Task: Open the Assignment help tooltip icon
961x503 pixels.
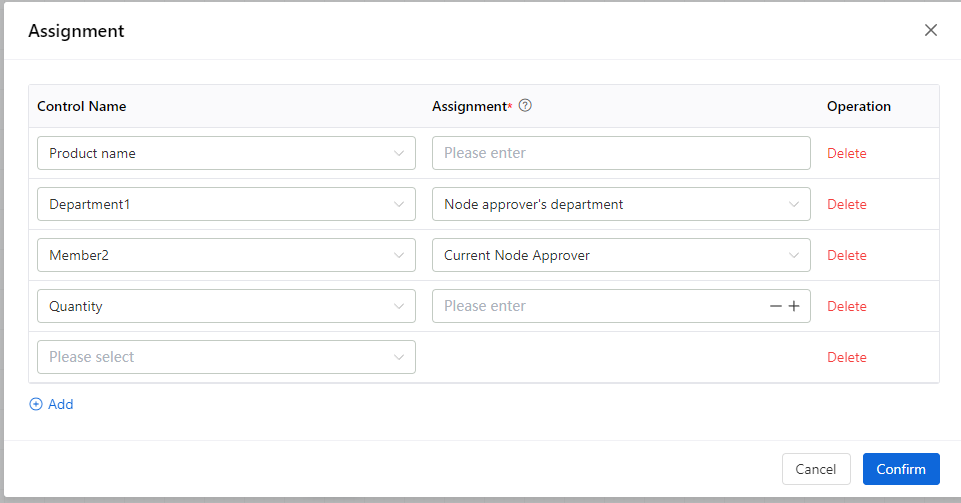Action: (525, 105)
